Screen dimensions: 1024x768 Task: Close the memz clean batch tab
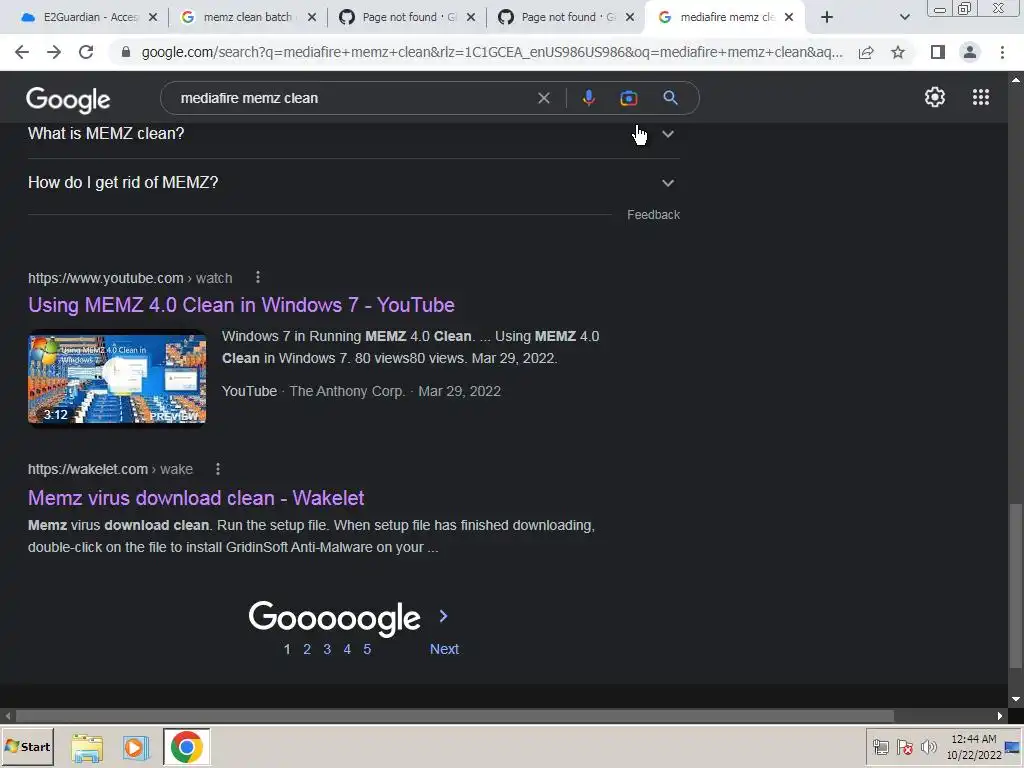tap(312, 18)
